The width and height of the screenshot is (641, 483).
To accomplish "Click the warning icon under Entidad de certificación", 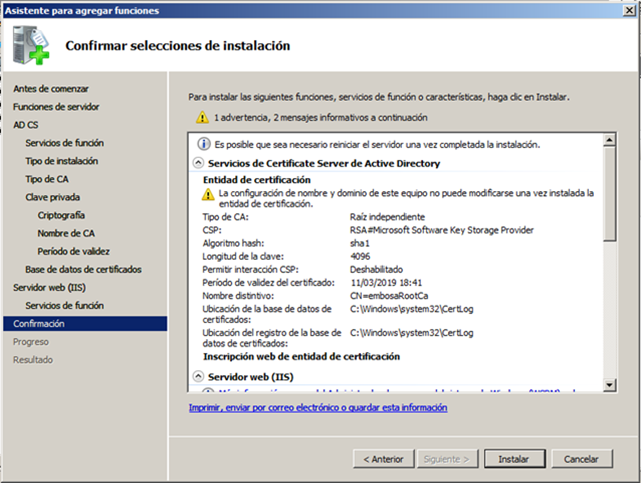I will [209, 193].
